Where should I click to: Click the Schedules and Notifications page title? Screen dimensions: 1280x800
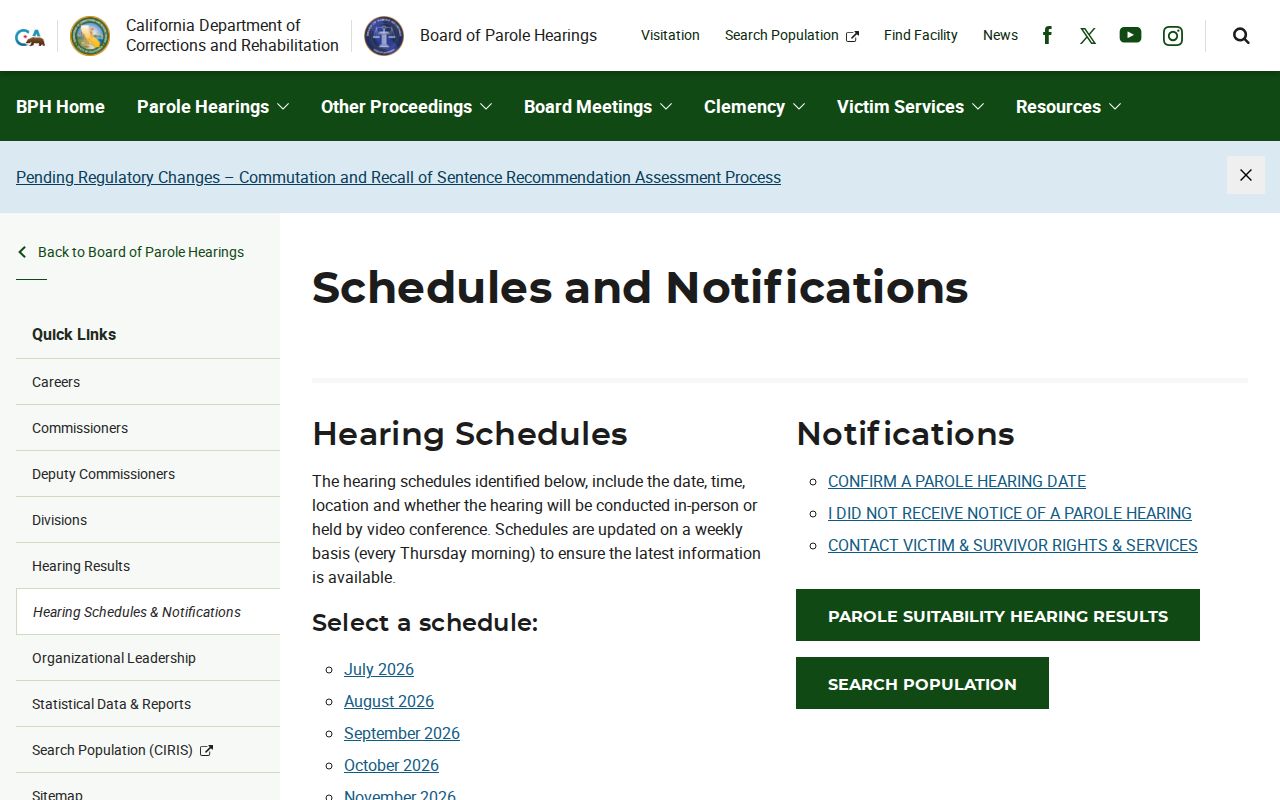(x=640, y=287)
